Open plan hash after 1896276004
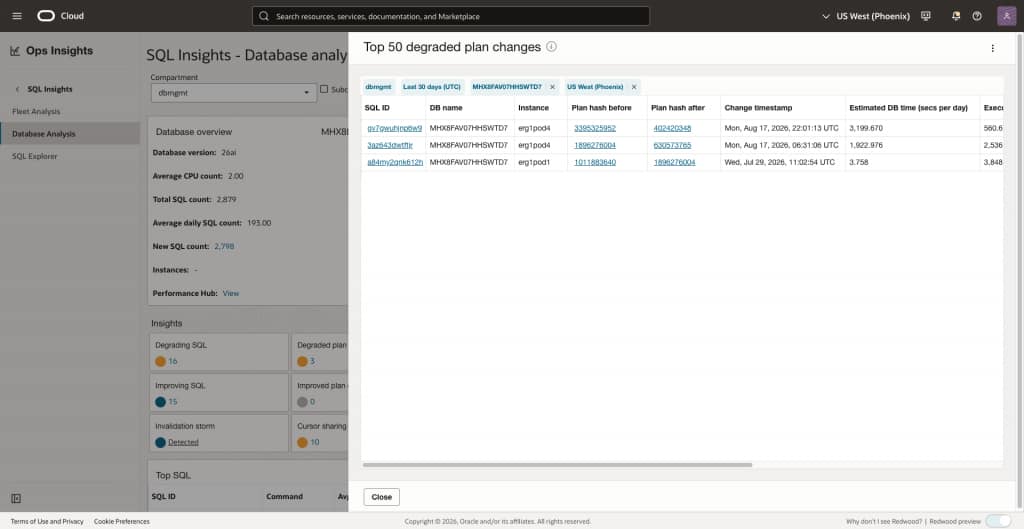The height and width of the screenshot is (529, 1024). pyautogui.click(x=674, y=162)
